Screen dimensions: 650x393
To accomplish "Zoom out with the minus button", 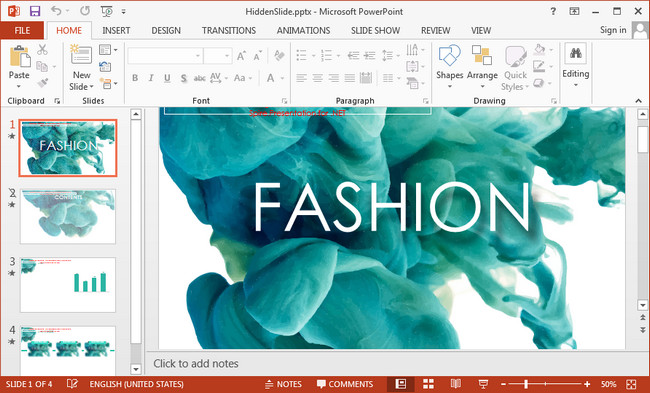I will click(x=503, y=384).
